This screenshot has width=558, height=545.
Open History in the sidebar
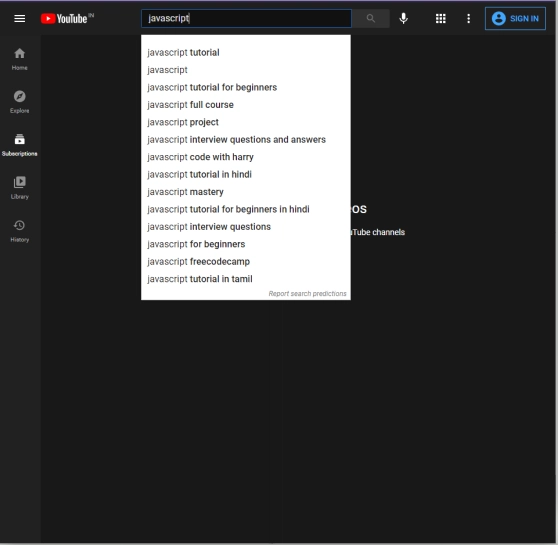[x=20, y=231]
